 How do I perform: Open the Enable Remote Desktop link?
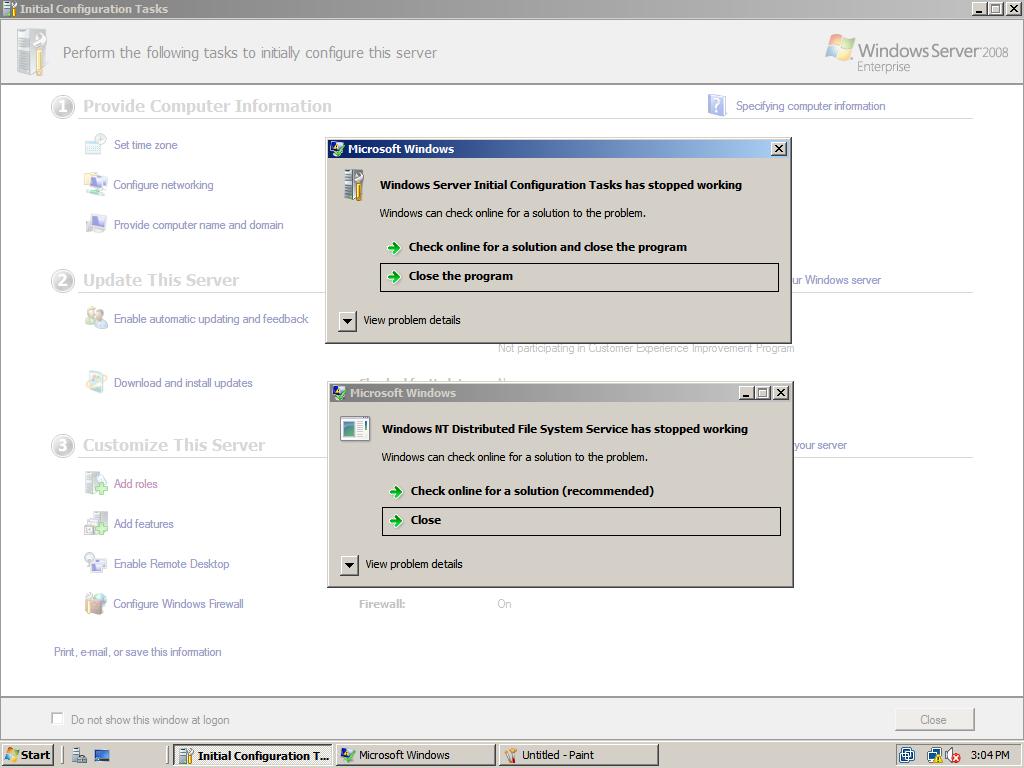172,564
